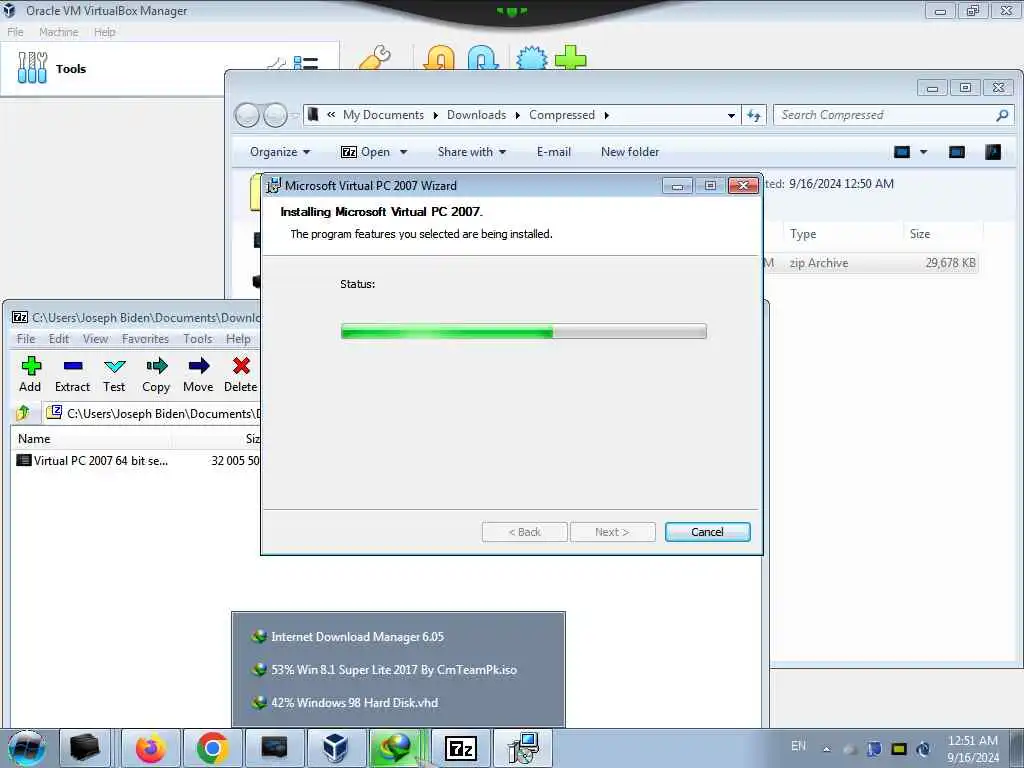Image resolution: width=1024 pixels, height=768 pixels.
Task: Click the Explorer Forward navigation arrow
Action: point(275,116)
